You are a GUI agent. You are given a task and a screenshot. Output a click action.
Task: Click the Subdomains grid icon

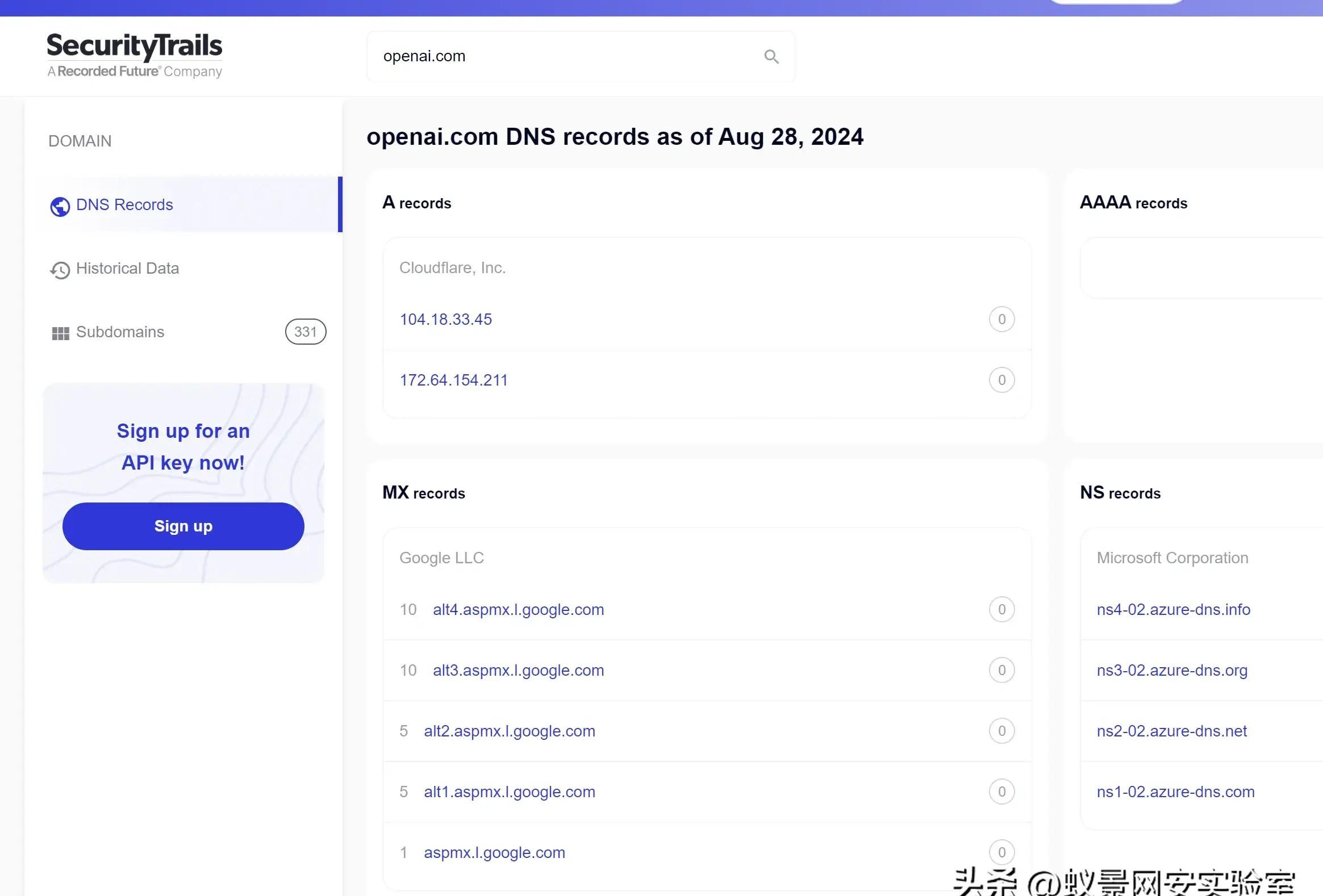point(60,333)
